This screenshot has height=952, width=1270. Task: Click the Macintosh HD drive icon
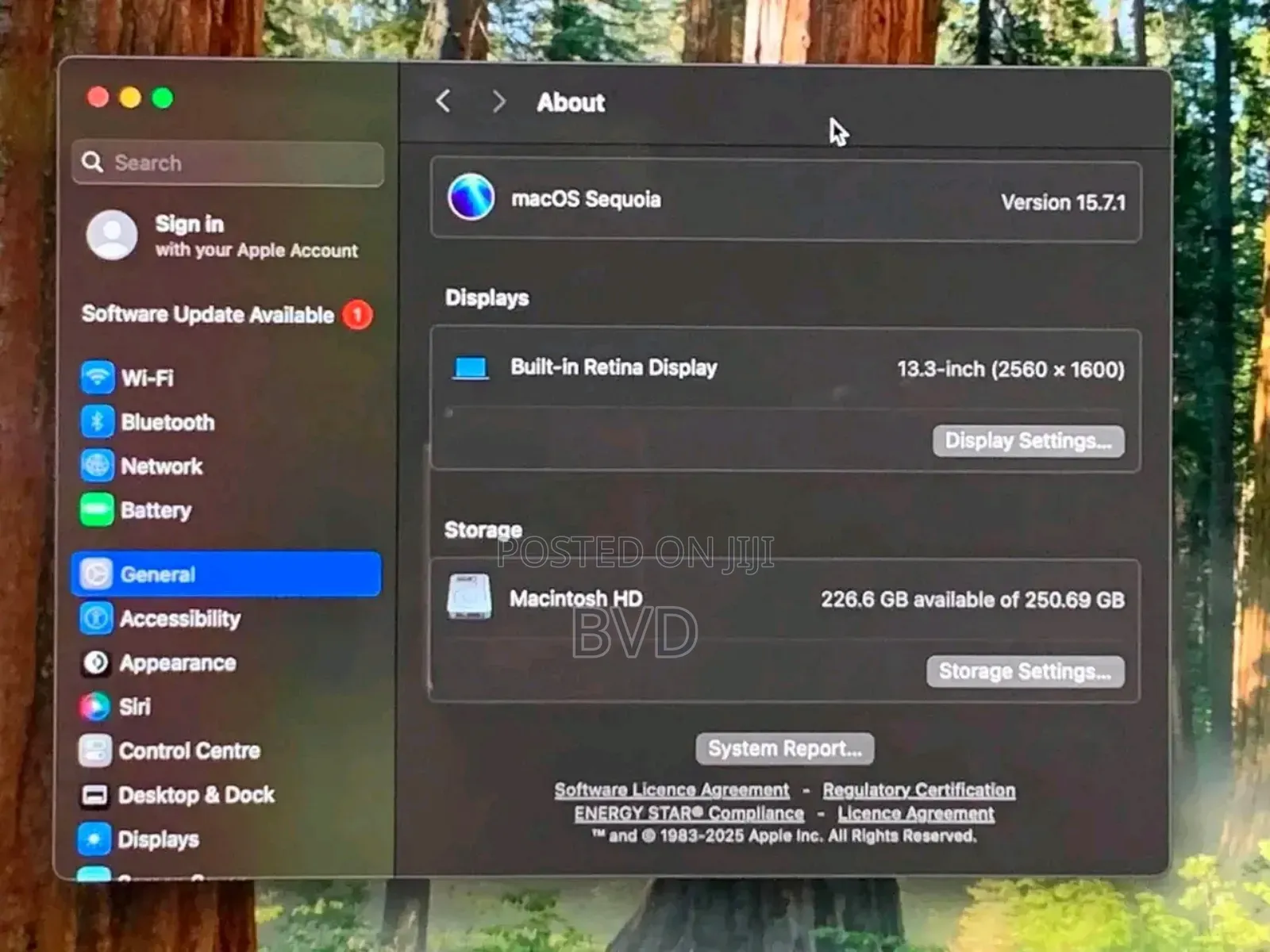coord(469,597)
